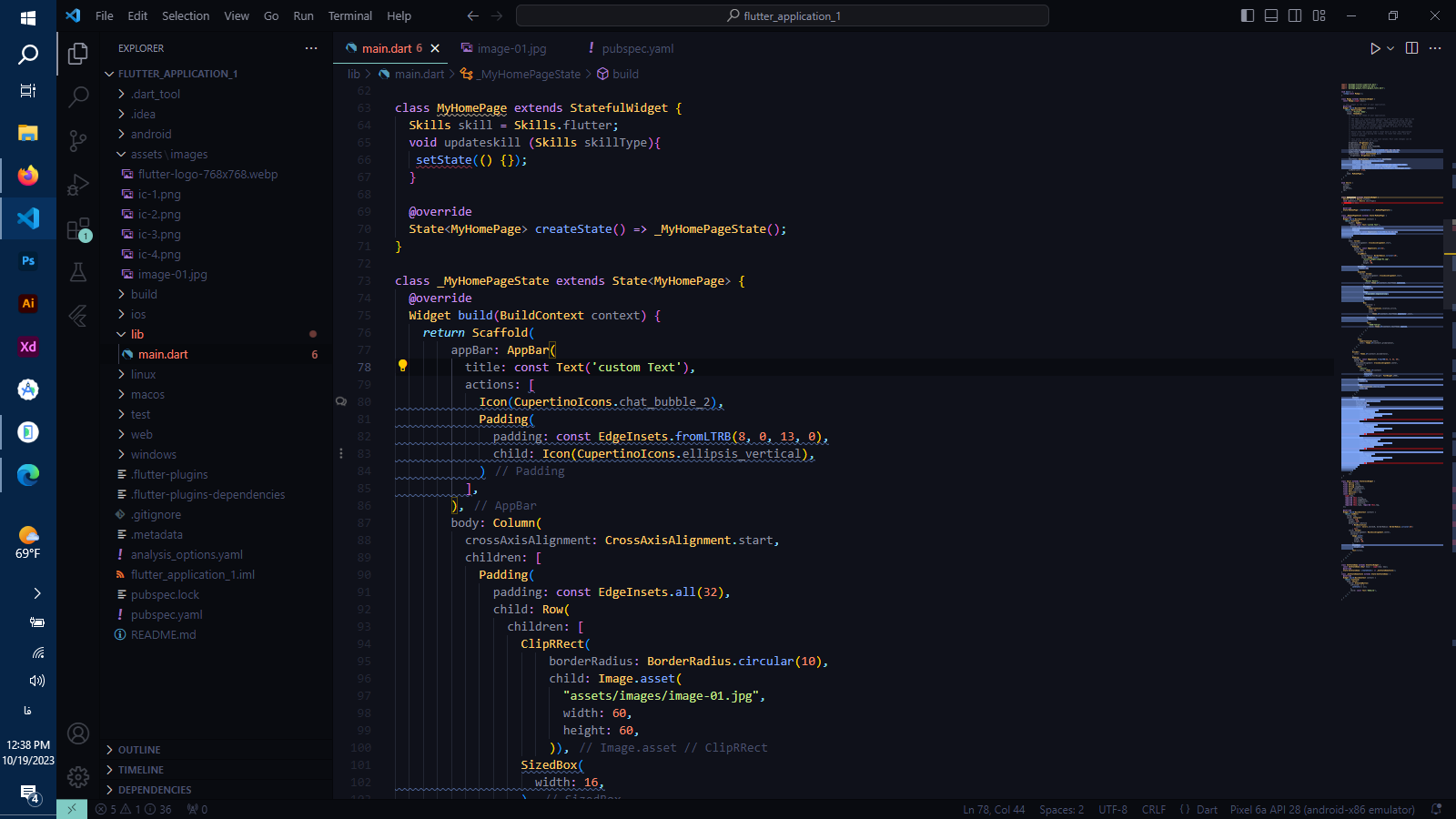Open the remote window status bar icon

click(72, 809)
